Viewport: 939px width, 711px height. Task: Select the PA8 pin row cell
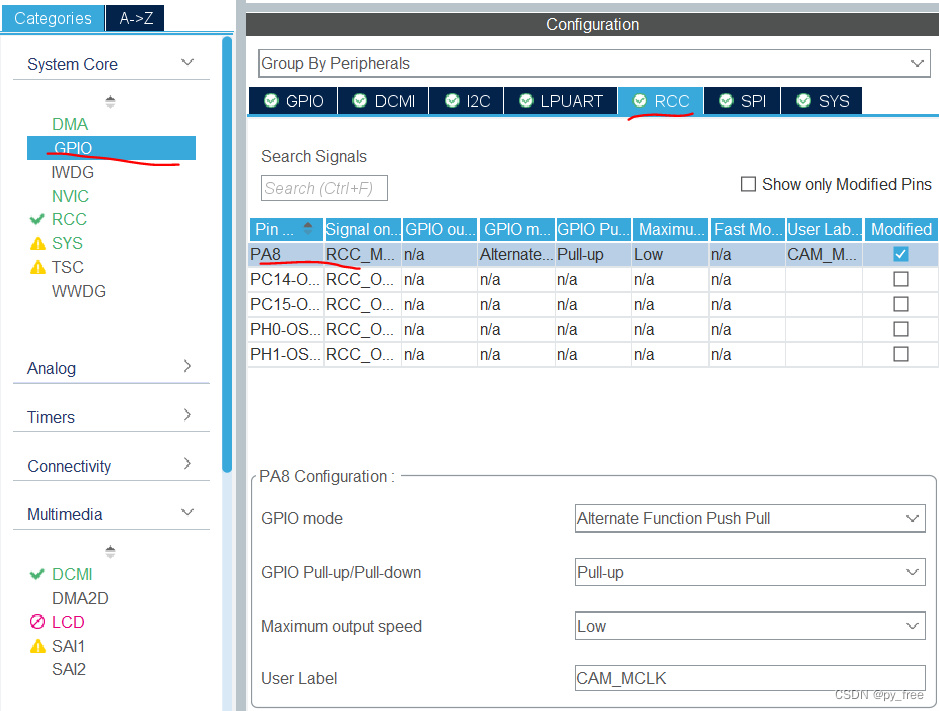click(x=286, y=254)
